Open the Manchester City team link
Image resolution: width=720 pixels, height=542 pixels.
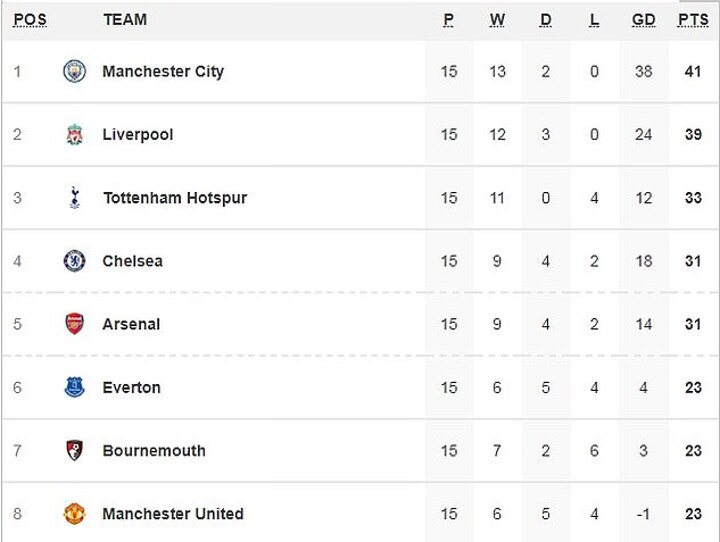(163, 72)
